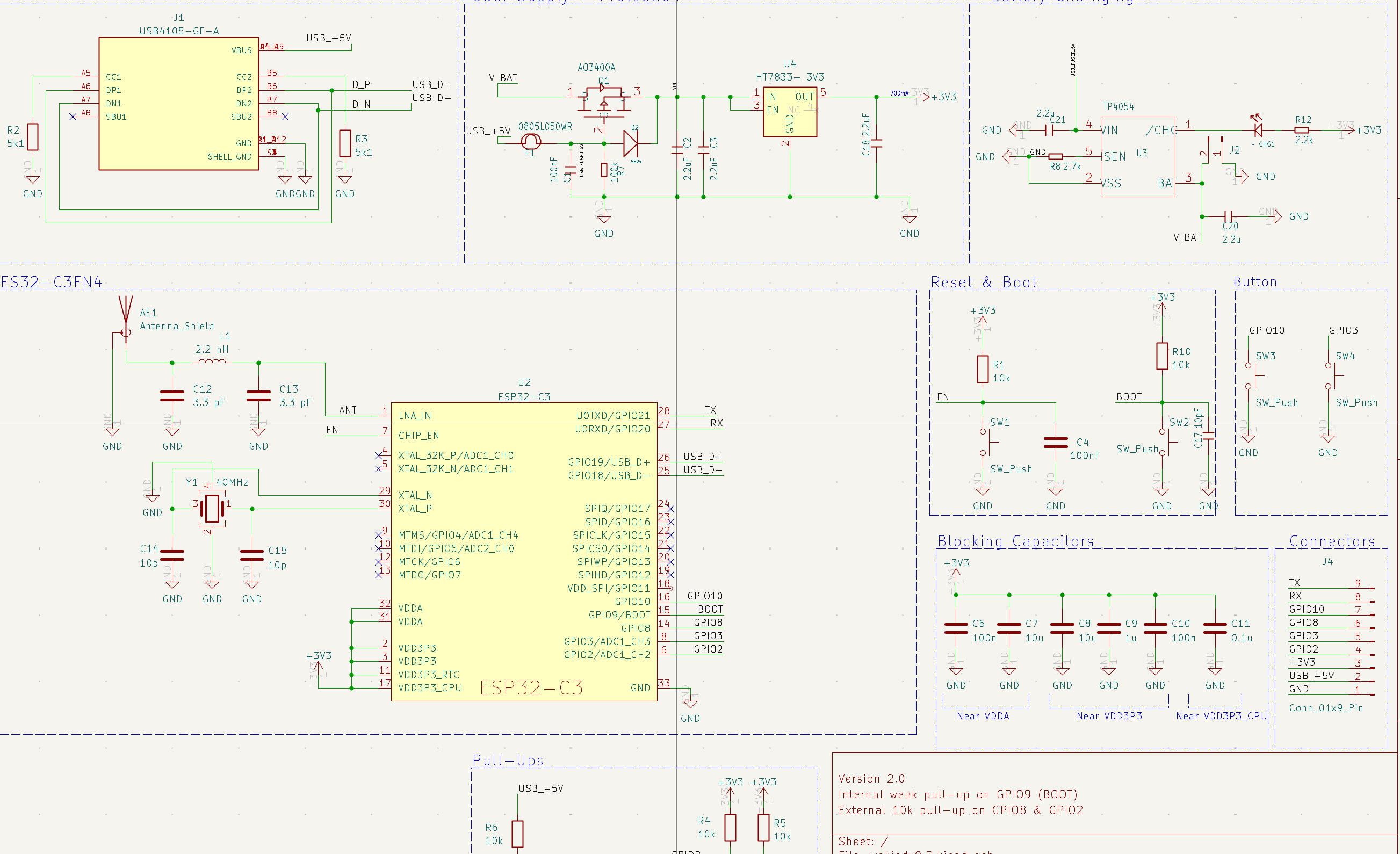Click the 'Reset & Boot' section title

984,283
